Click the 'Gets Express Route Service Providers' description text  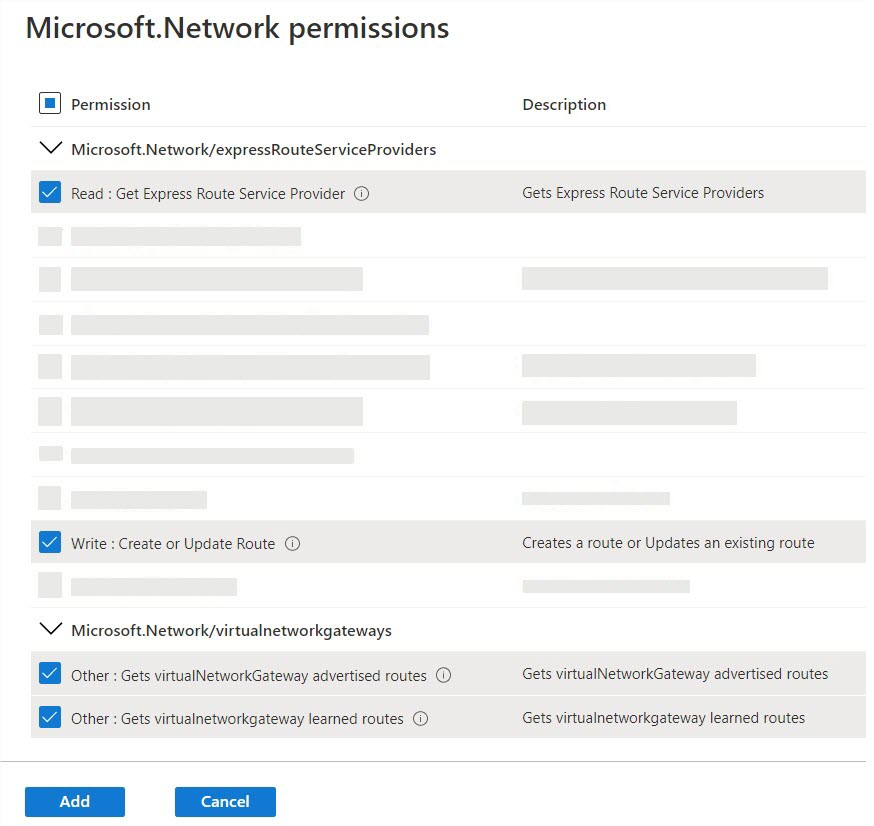point(643,193)
